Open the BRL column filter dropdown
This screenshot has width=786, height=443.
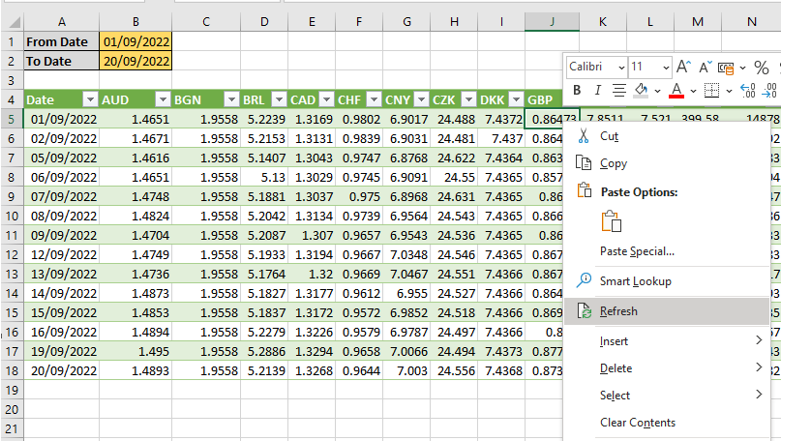point(279,100)
